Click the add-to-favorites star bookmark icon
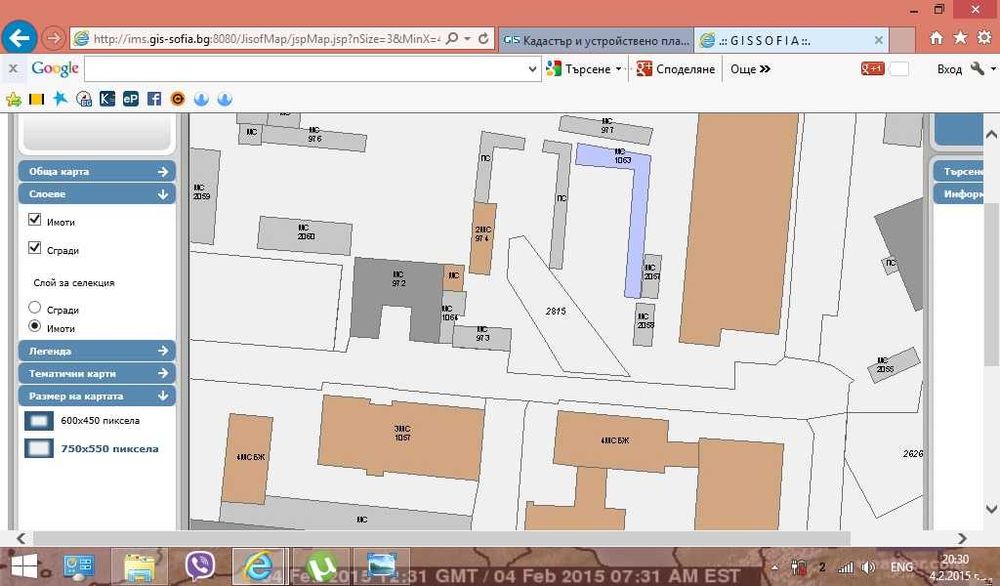Screen dimensions: 1000x586 click(13, 99)
